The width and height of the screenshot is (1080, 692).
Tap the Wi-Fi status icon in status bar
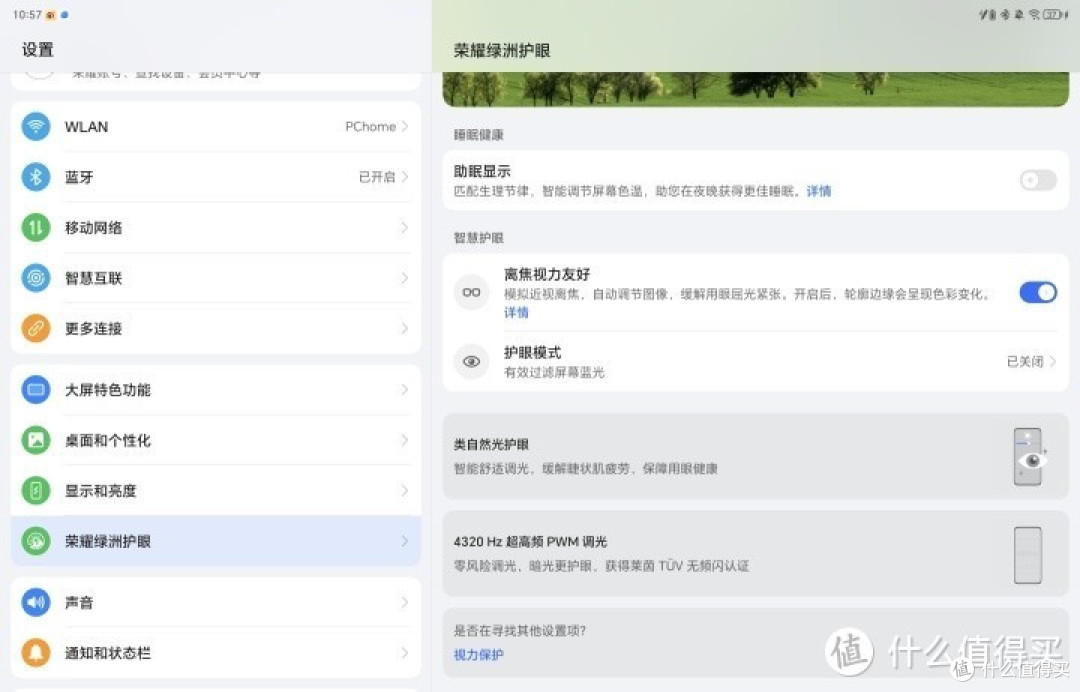[1034, 14]
